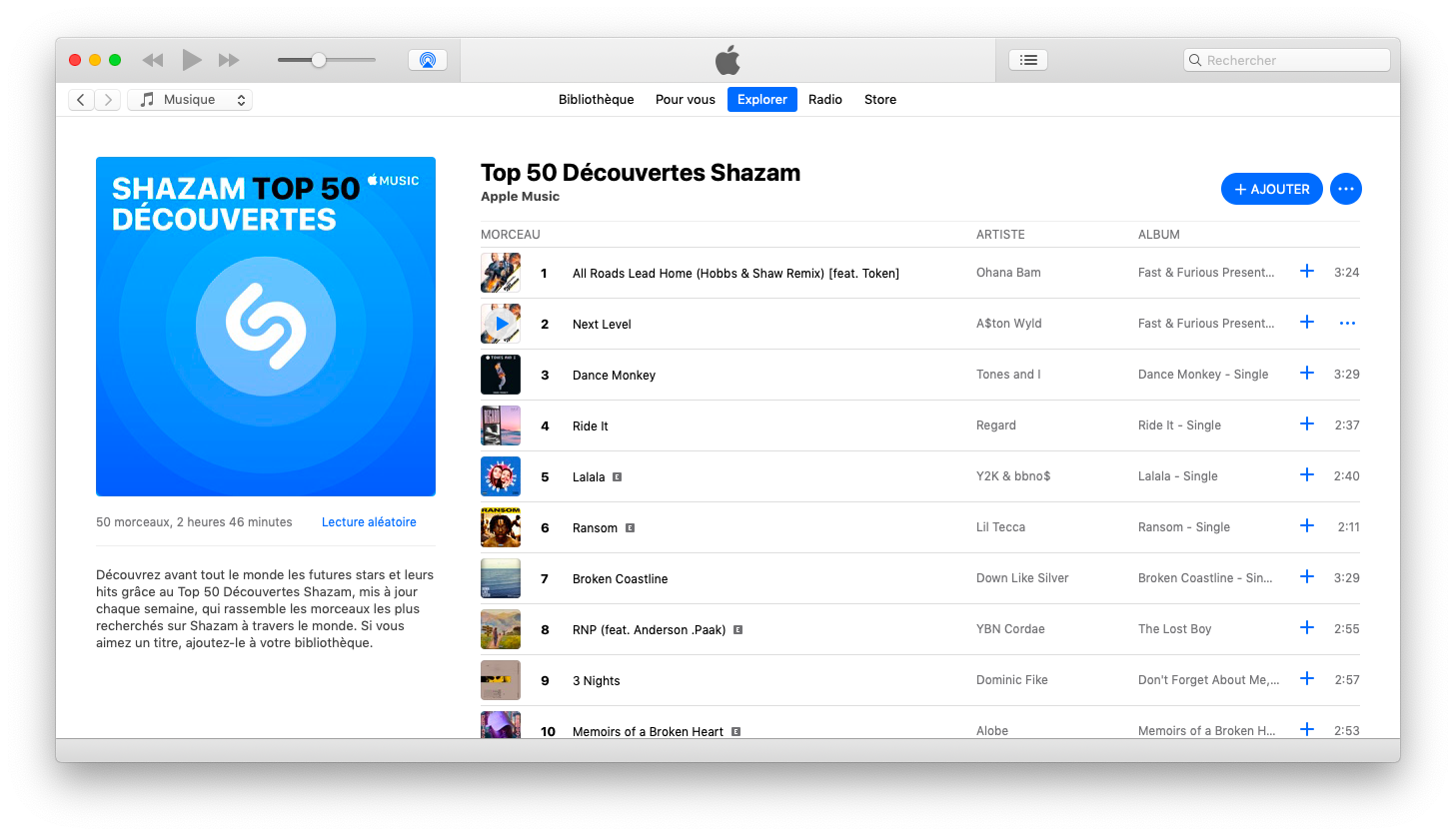This screenshot has height=836, width=1456.
Task: Select song Memoirs of a Broken Heart
Action: (648, 732)
